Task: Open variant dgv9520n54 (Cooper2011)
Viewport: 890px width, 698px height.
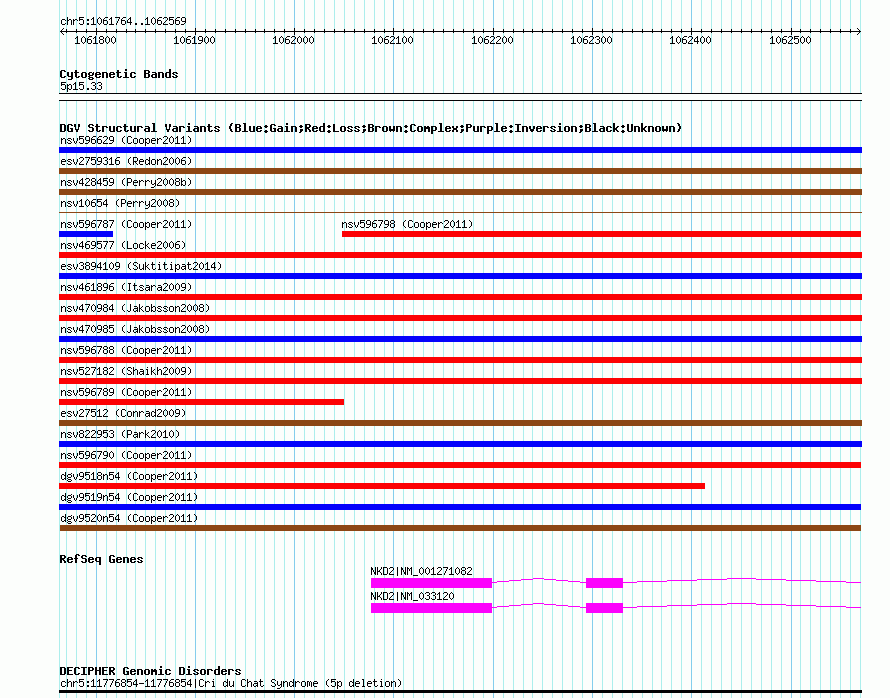Action: 129,518
